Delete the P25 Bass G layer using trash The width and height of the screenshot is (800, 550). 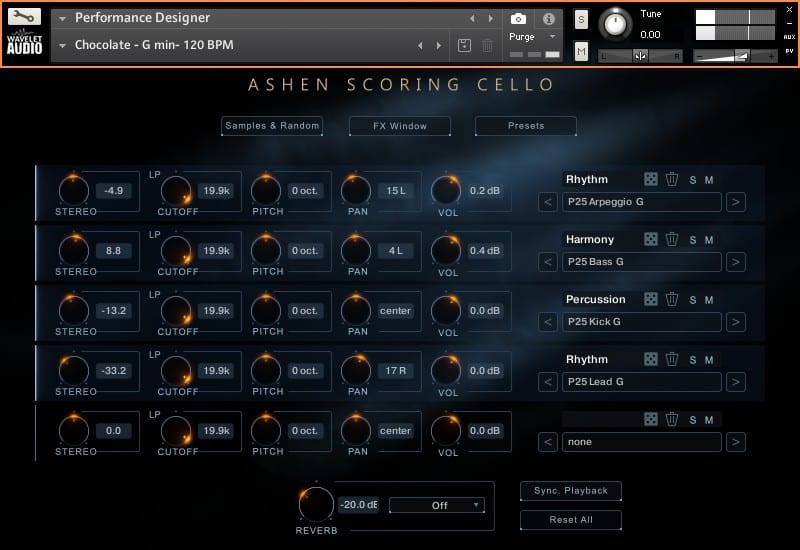pyautogui.click(x=672, y=240)
